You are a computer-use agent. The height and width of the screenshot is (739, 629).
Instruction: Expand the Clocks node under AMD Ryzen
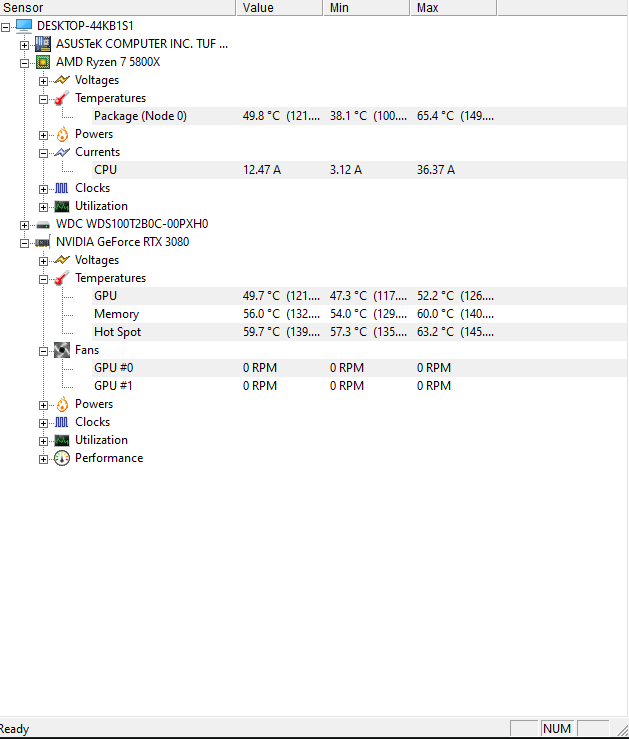[x=43, y=189]
